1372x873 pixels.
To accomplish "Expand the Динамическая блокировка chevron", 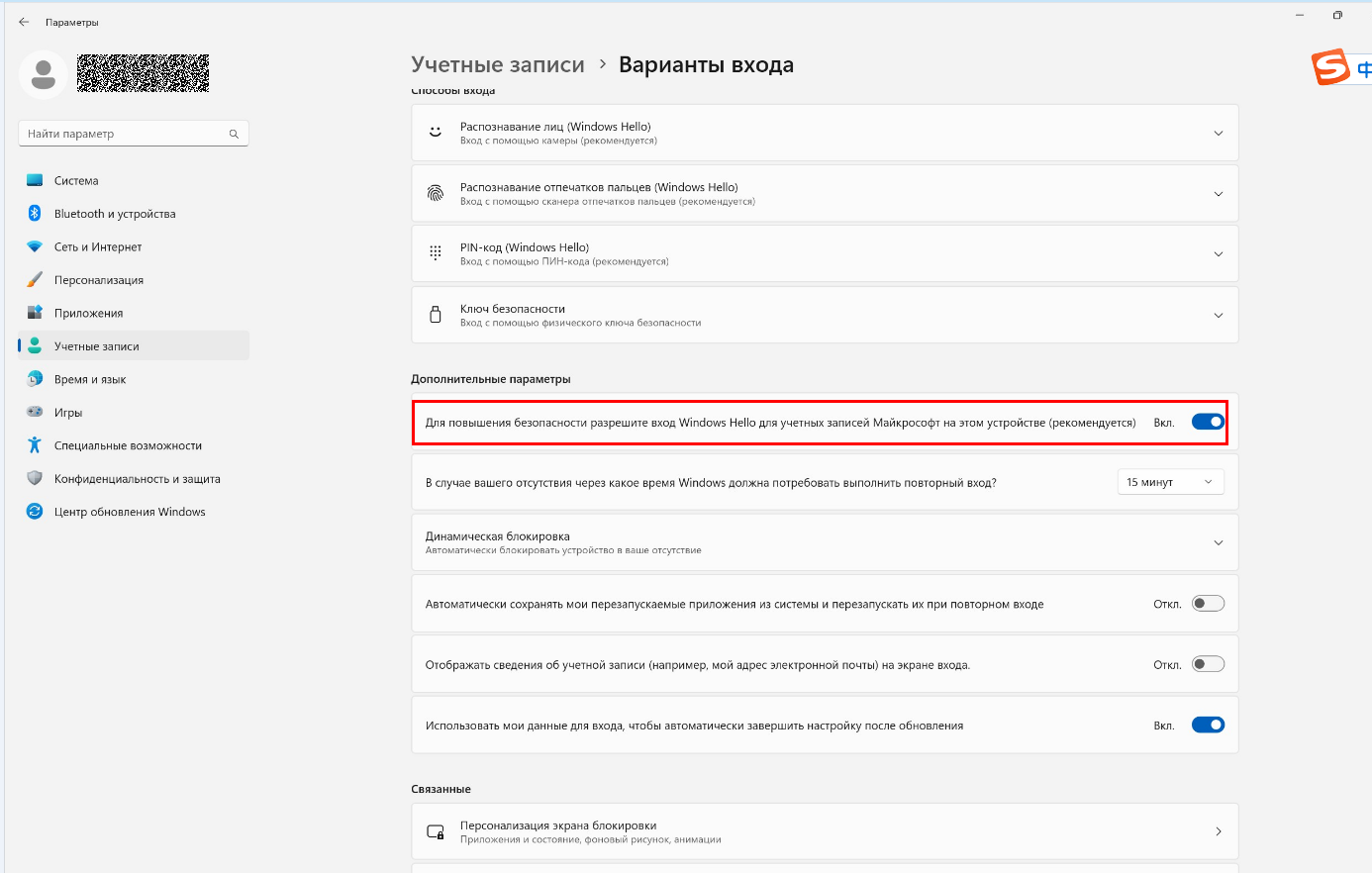I will point(1219,542).
